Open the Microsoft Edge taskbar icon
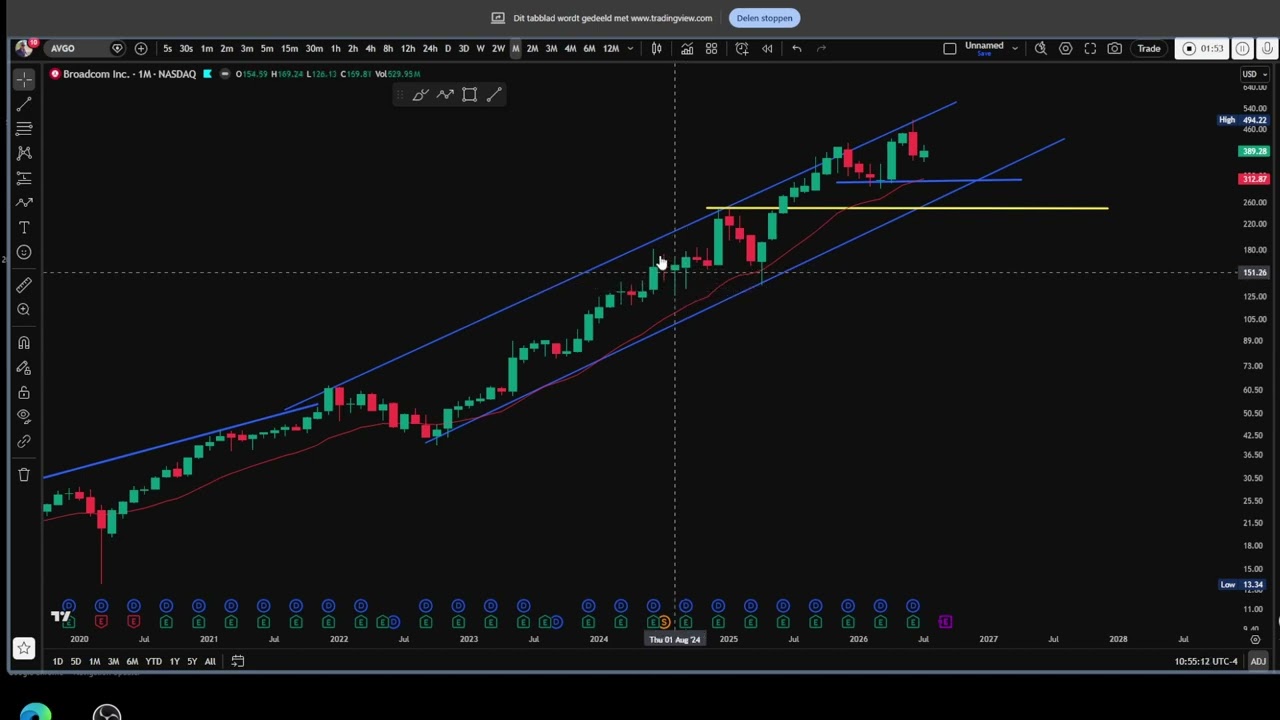The image size is (1280, 720). point(36,713)
